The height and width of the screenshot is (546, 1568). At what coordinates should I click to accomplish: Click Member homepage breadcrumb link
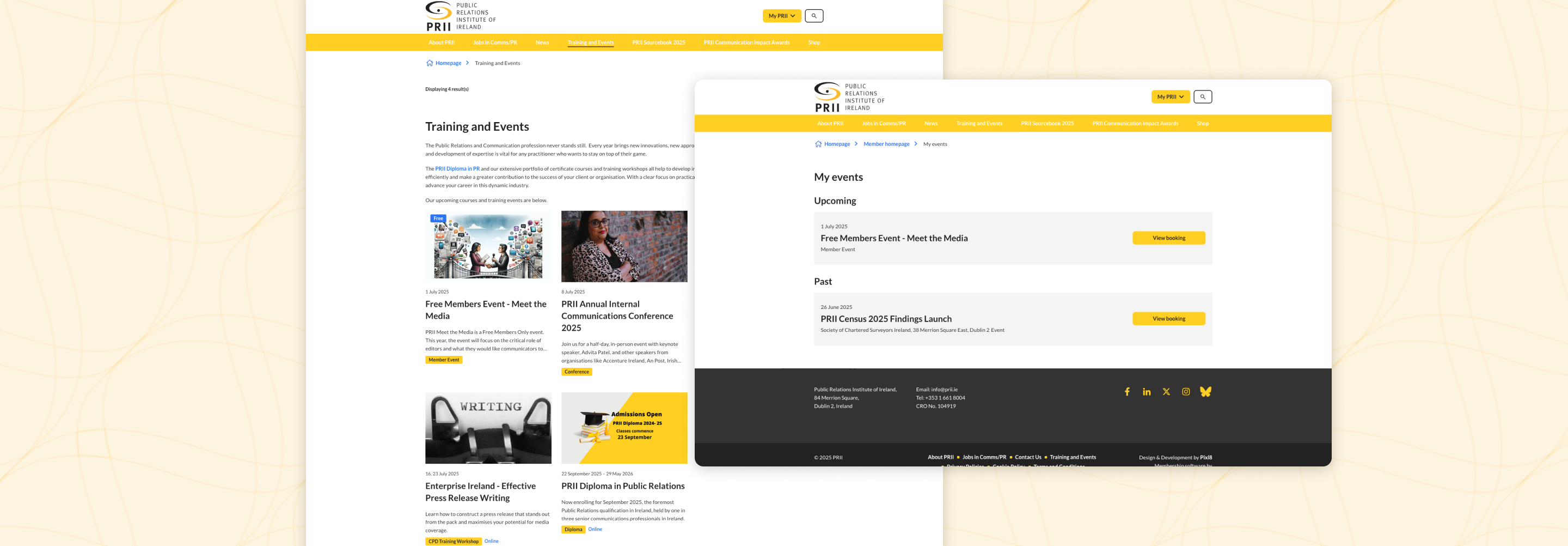point(886,144)
